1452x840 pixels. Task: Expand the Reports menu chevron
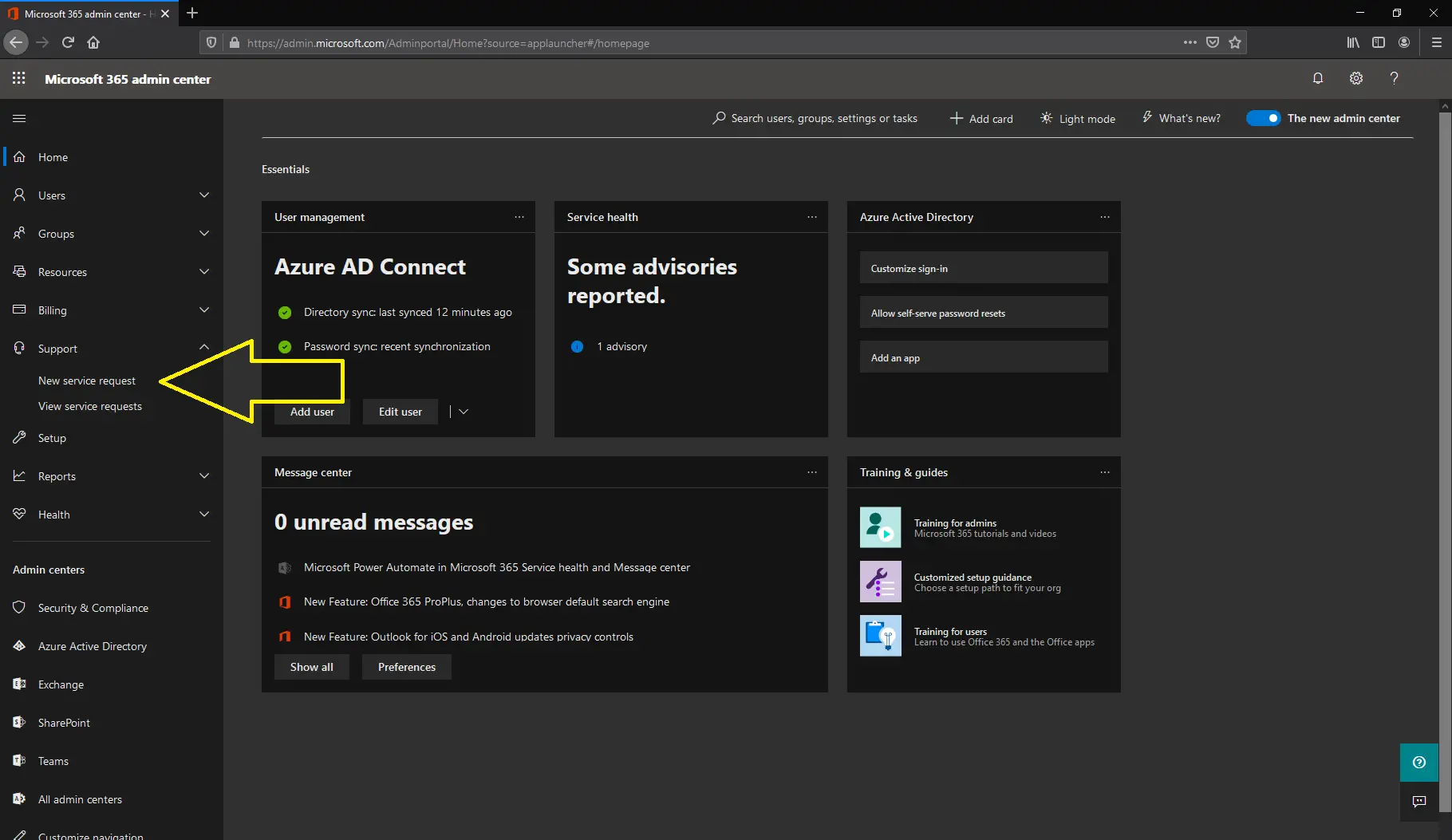(204, 475)
